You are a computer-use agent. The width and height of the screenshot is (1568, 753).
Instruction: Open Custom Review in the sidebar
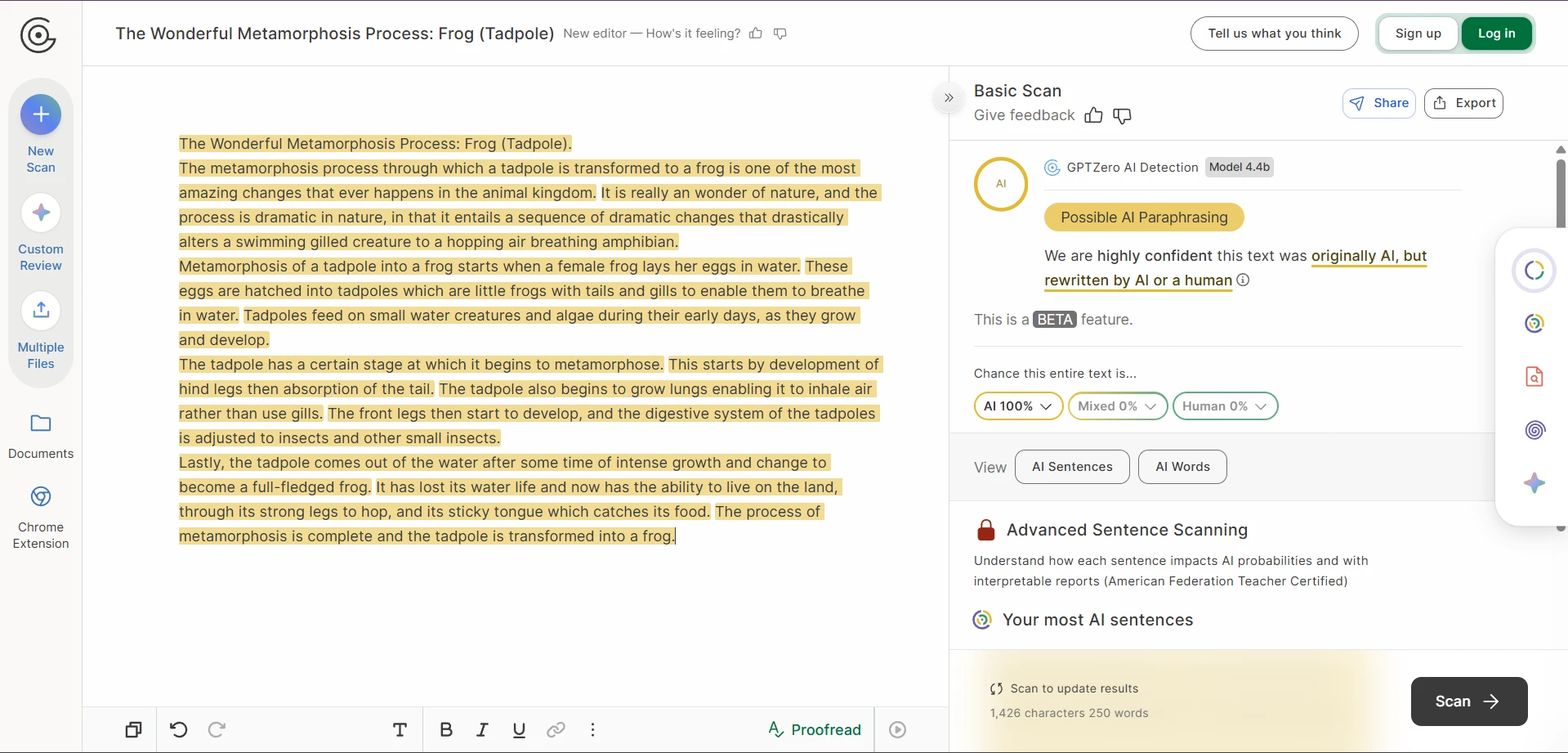pos(40,213)
